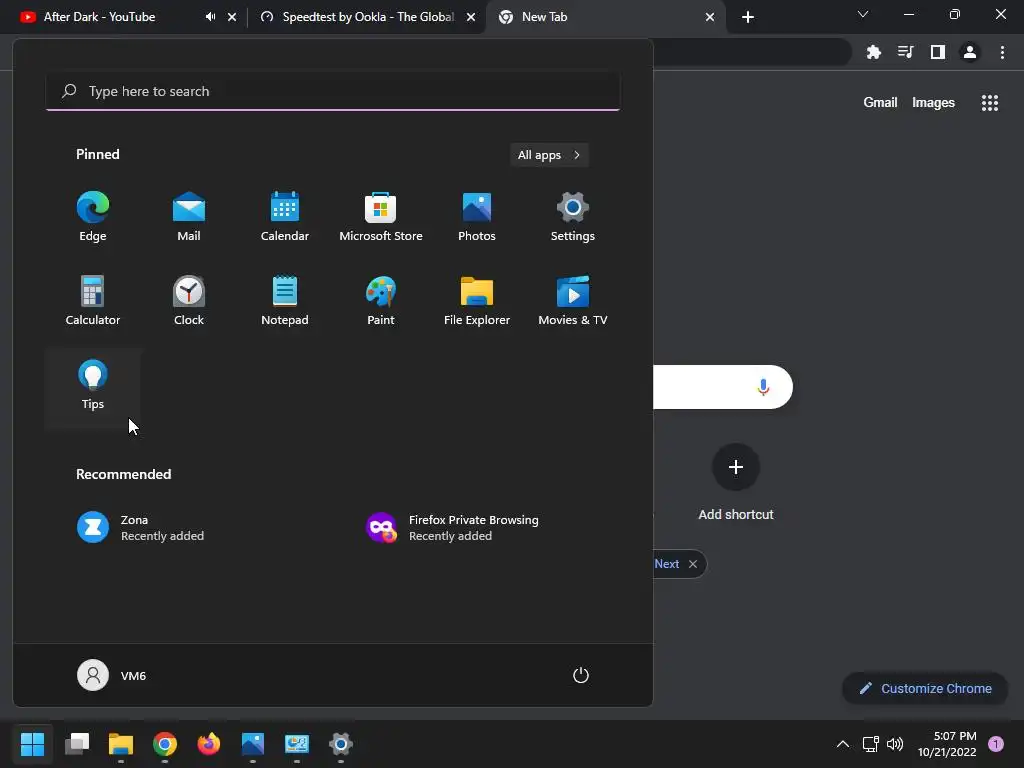Open Chrome three-dot menu
Viewport: 1024px width, 768px height.
point(1002,52)
